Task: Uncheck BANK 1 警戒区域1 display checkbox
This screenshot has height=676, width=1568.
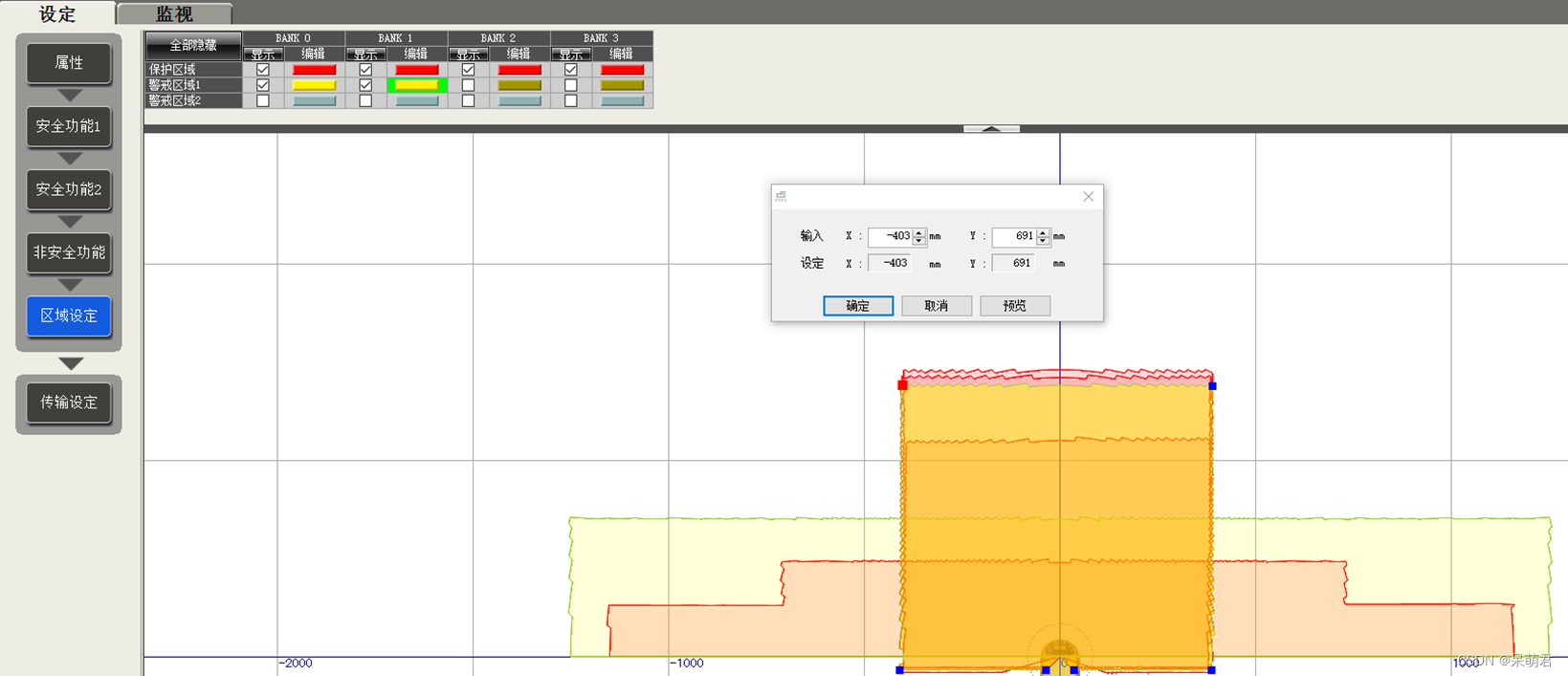Action: coord(365,85)
